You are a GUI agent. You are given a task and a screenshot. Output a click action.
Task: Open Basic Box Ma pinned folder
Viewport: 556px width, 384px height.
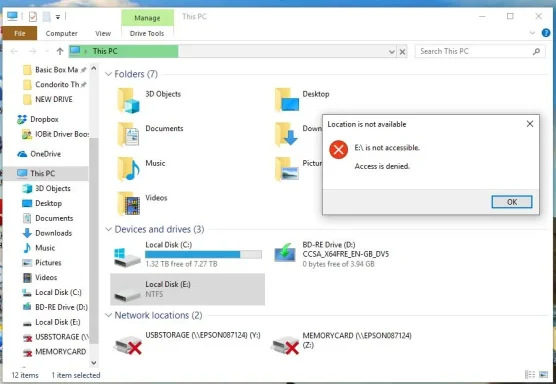tap(54, 70)
